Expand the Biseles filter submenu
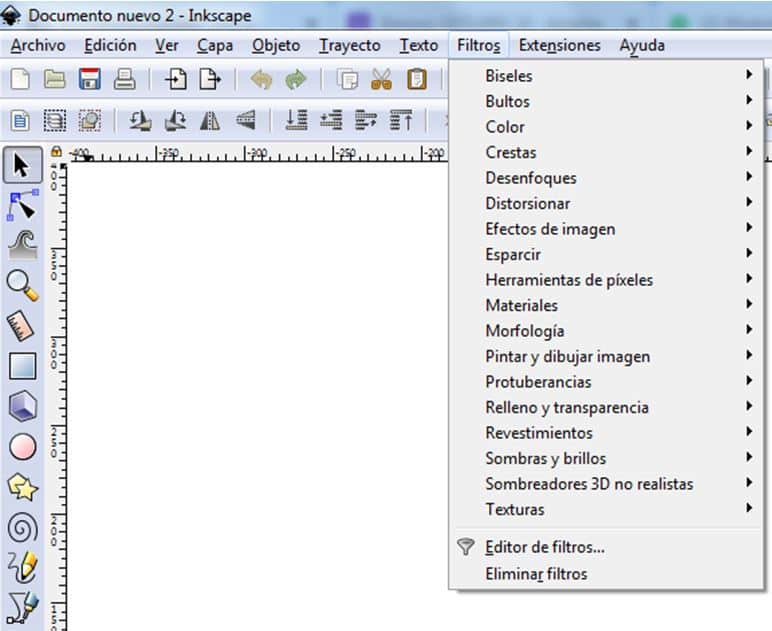 pyautogui.click(x=607, y=76)
